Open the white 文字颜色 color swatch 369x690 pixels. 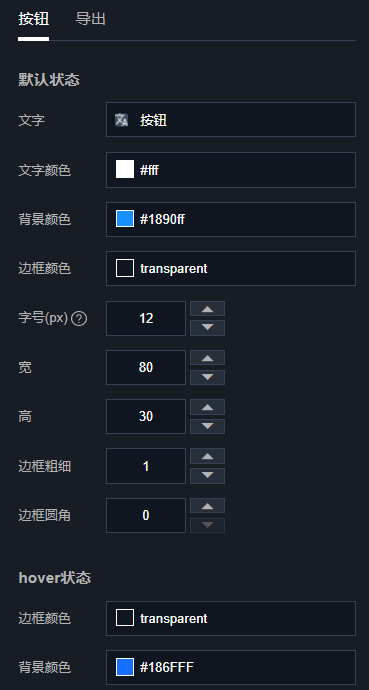point(125,169)
